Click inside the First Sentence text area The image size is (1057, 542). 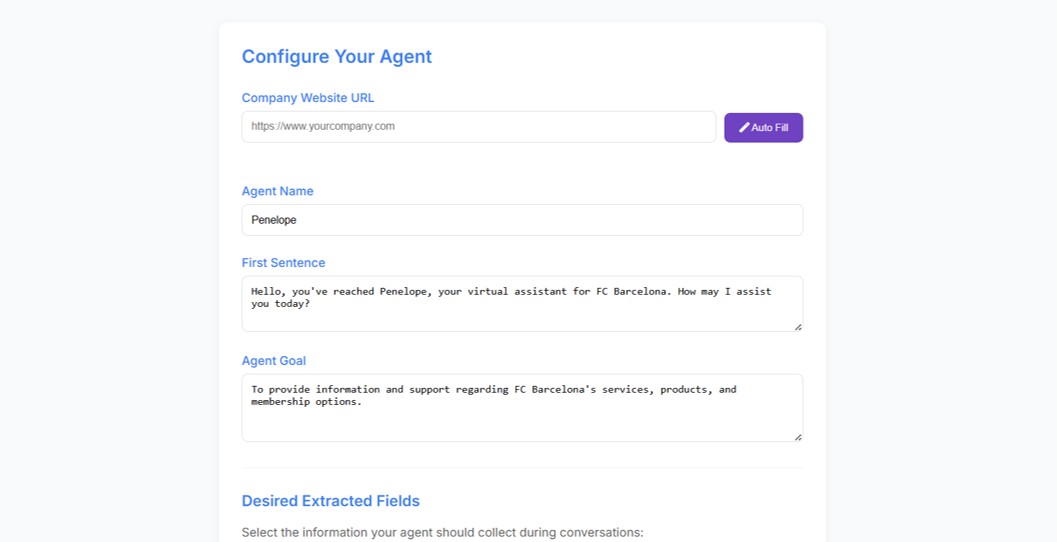point(522,303)
